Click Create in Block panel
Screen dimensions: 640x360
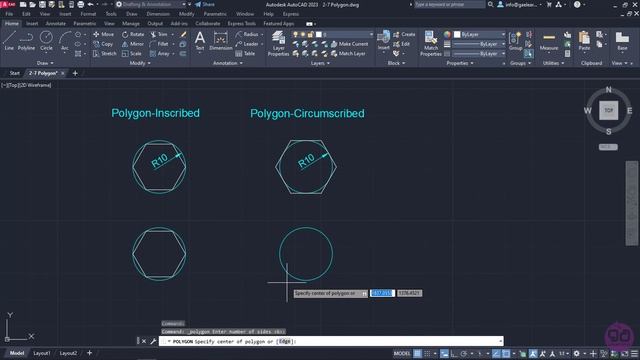pos(404,34)
